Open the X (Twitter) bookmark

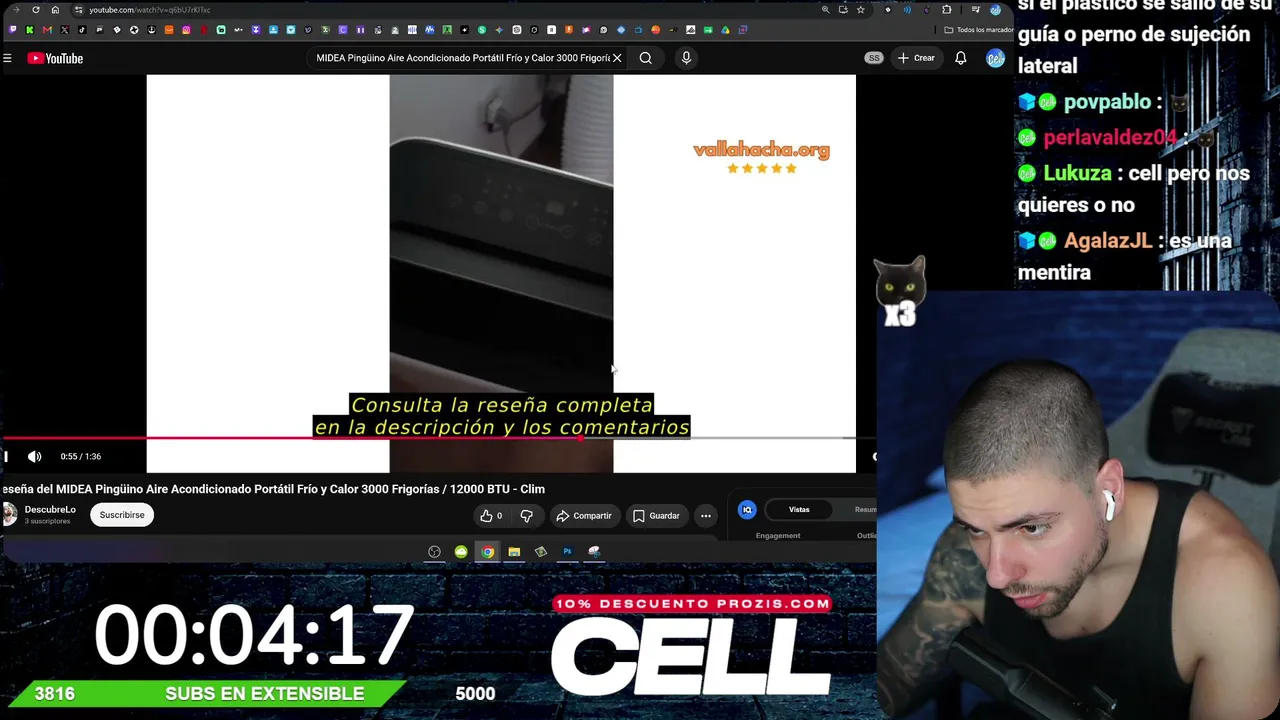tap(65, 30)
